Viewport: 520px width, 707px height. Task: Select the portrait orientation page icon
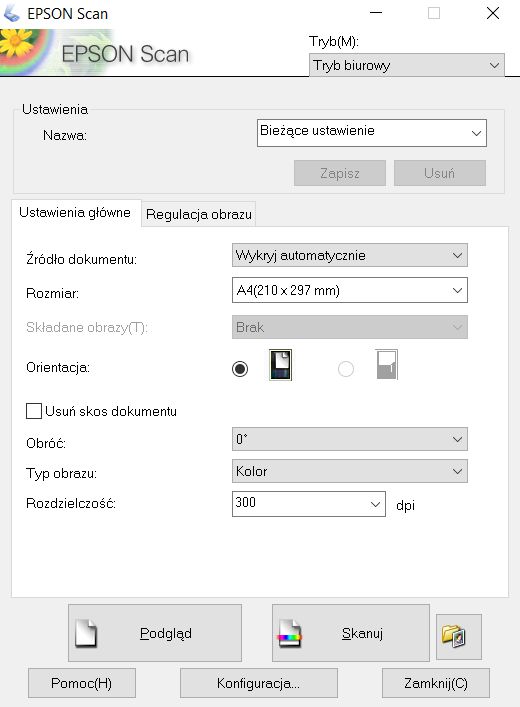pyautogui.click(x=280, y=365)
